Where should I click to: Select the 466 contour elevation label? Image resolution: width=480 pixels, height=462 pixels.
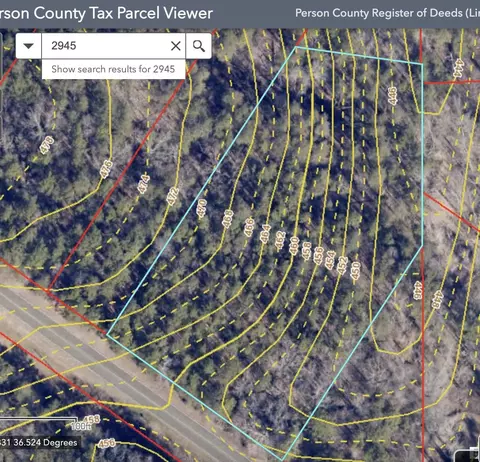(249, 227)
